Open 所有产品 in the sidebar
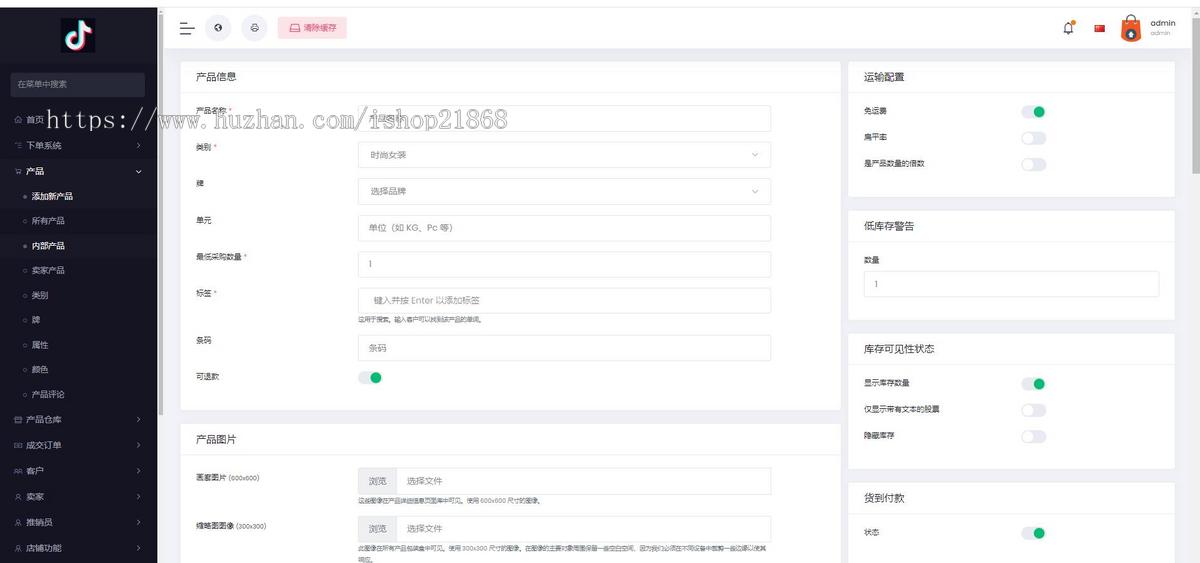Screen dimensions: 1200x563 (48, 221)
